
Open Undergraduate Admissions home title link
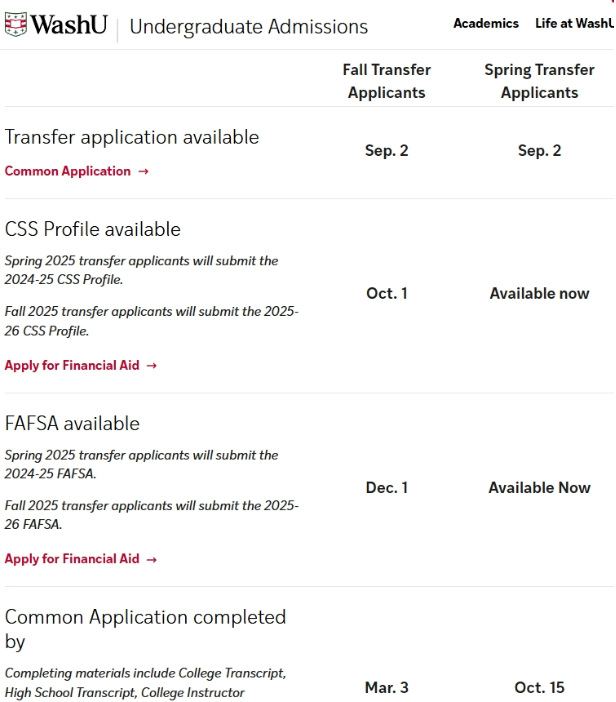[x=248, y=26]
